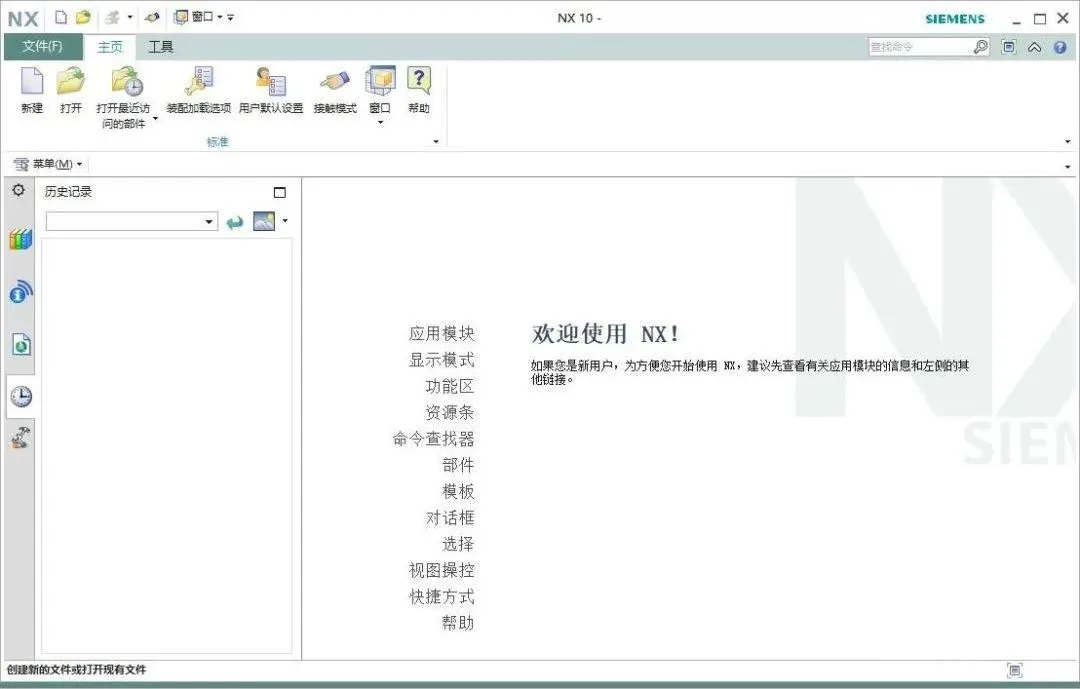Switch to the 工具 tab
This screenshot has height=689, width=1080.
point(160,47)
